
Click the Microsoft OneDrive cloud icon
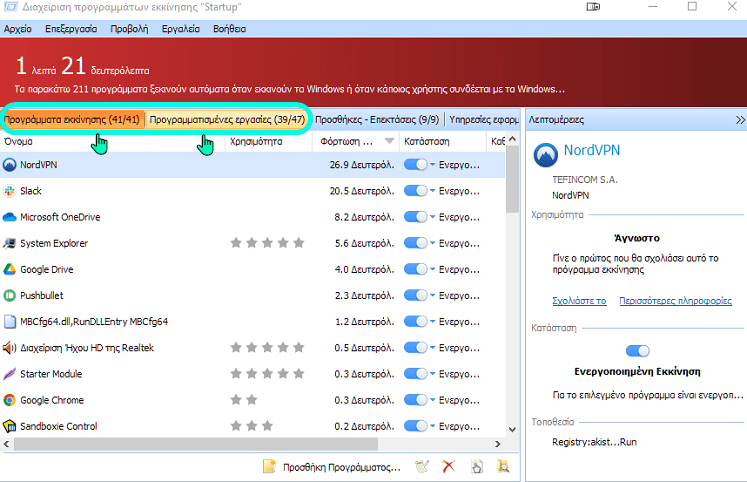10,217
